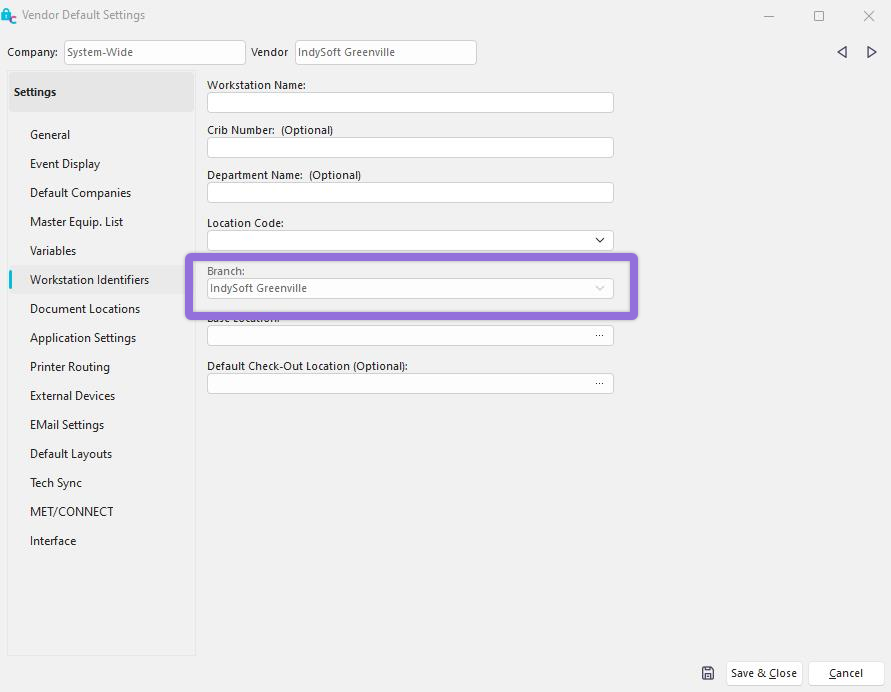Click into Workstation Name field

pos(409,103)
